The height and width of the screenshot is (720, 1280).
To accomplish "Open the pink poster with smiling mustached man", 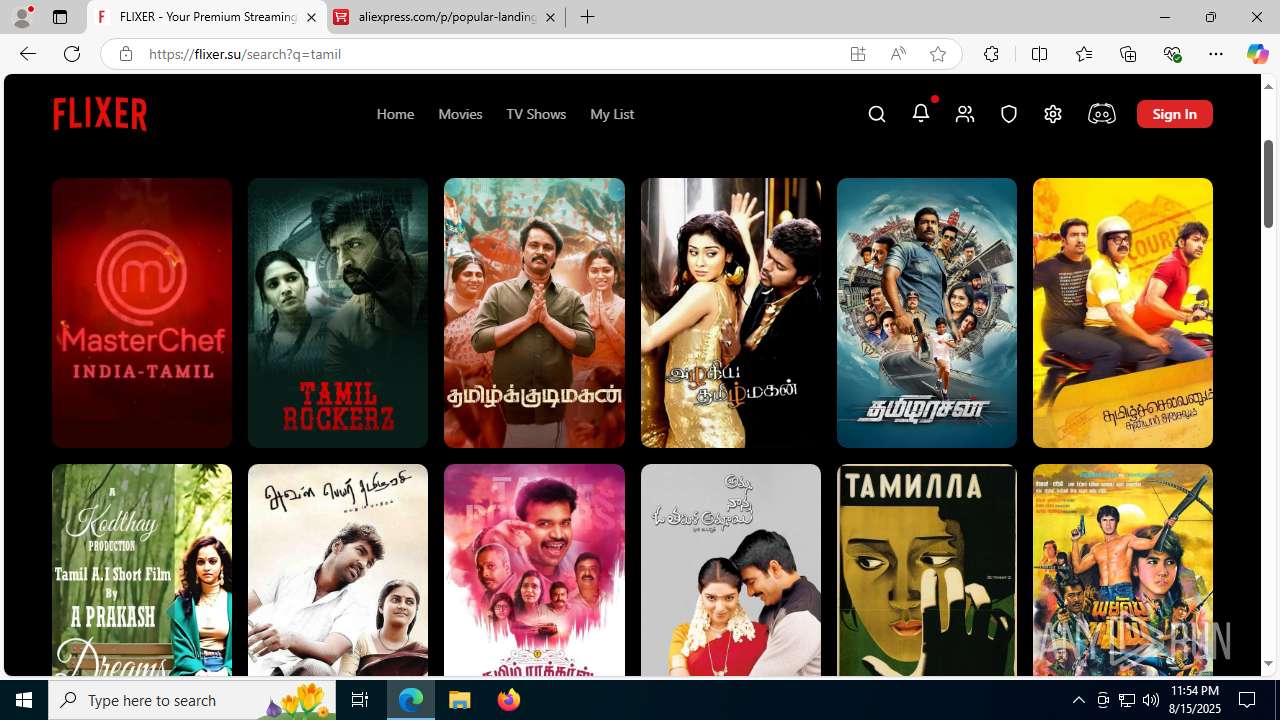I will 534,570.
